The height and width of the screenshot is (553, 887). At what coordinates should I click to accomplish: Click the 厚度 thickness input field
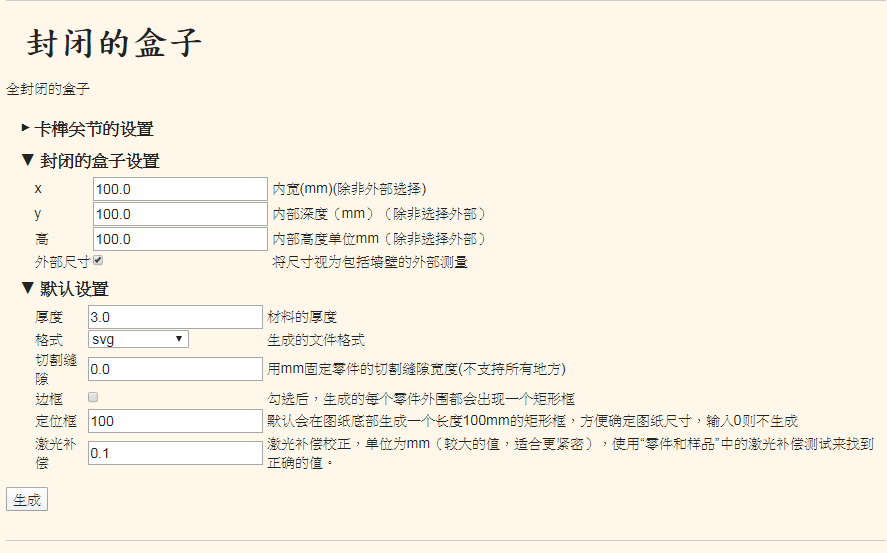(x=175, y=317)
